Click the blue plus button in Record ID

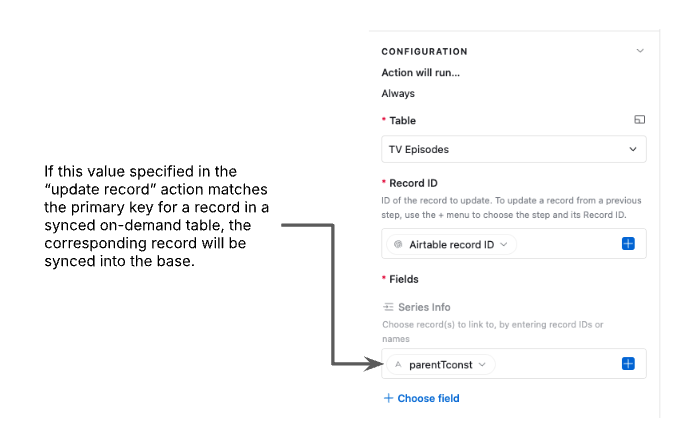point(628,243)
